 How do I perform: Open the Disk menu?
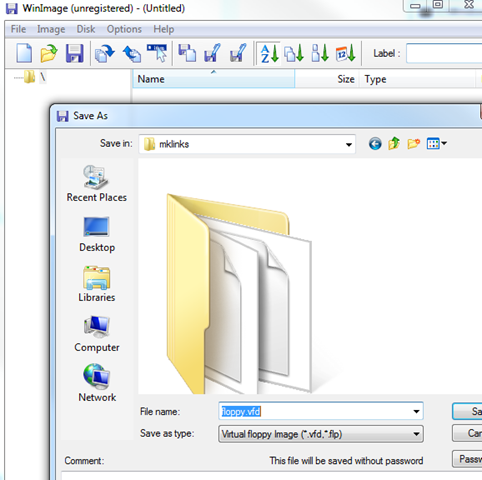point(86,29)
